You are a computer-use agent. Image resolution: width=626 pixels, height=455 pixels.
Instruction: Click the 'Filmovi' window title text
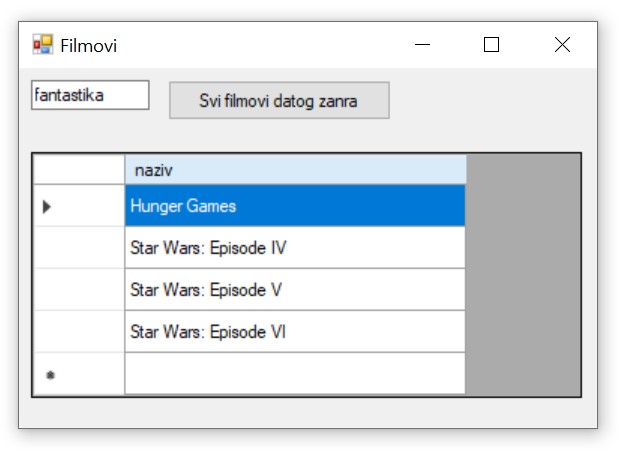pyautogui.click(x=88, y=45)
